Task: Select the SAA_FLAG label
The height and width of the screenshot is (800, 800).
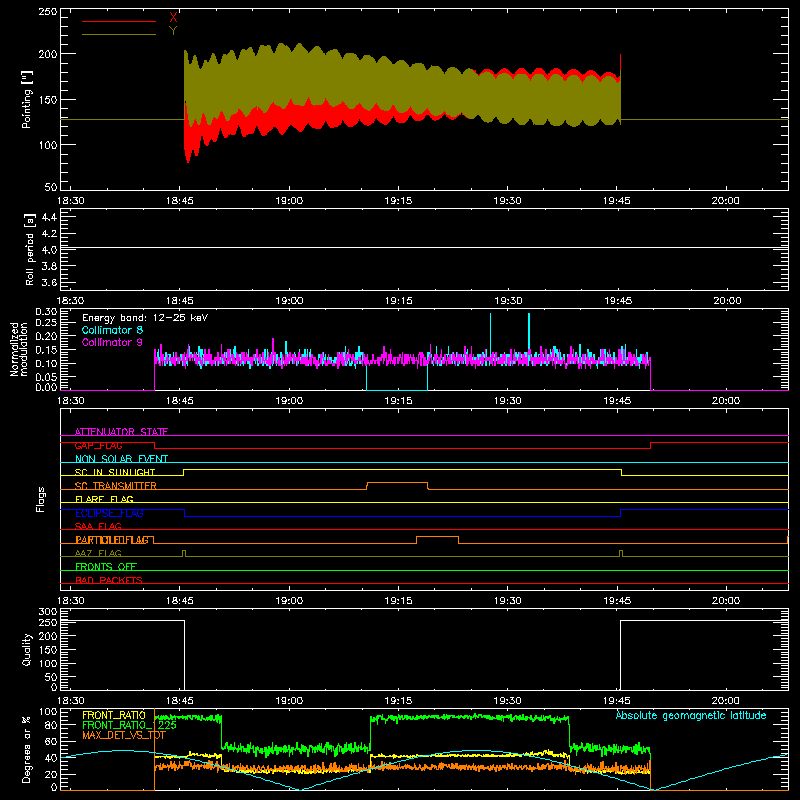Action: pos(98,526)
